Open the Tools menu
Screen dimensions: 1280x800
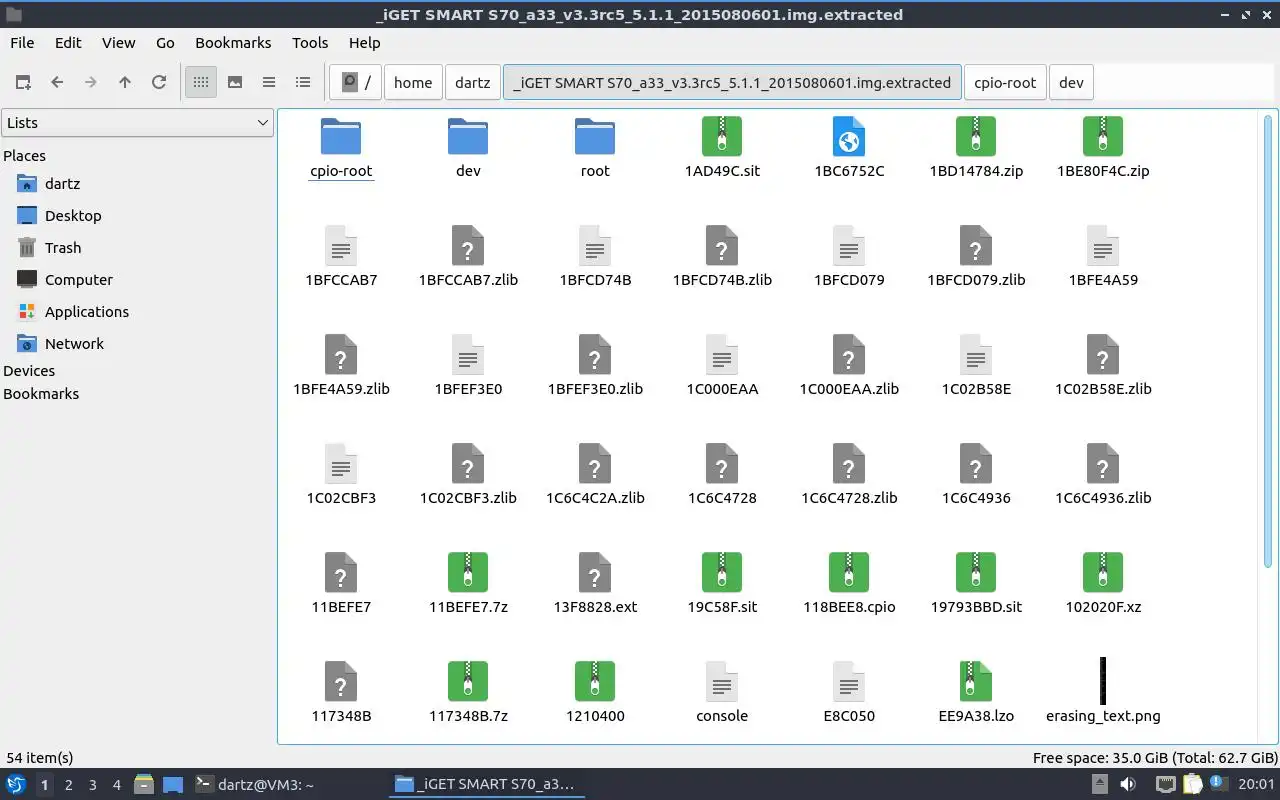click(x=310, y=43)
